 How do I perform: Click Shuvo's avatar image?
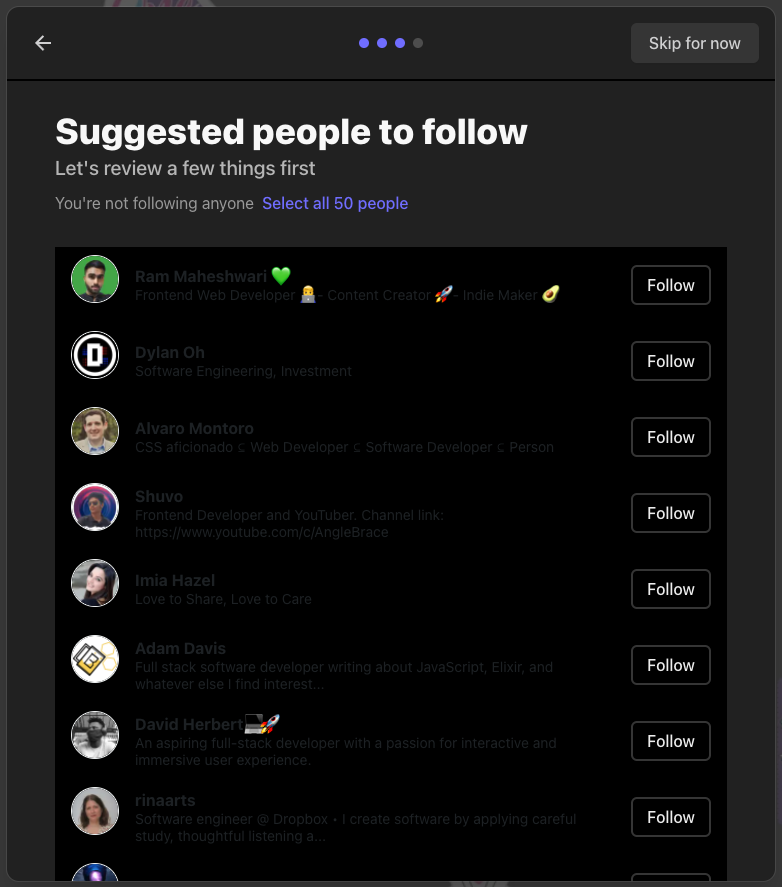(95, 507)
